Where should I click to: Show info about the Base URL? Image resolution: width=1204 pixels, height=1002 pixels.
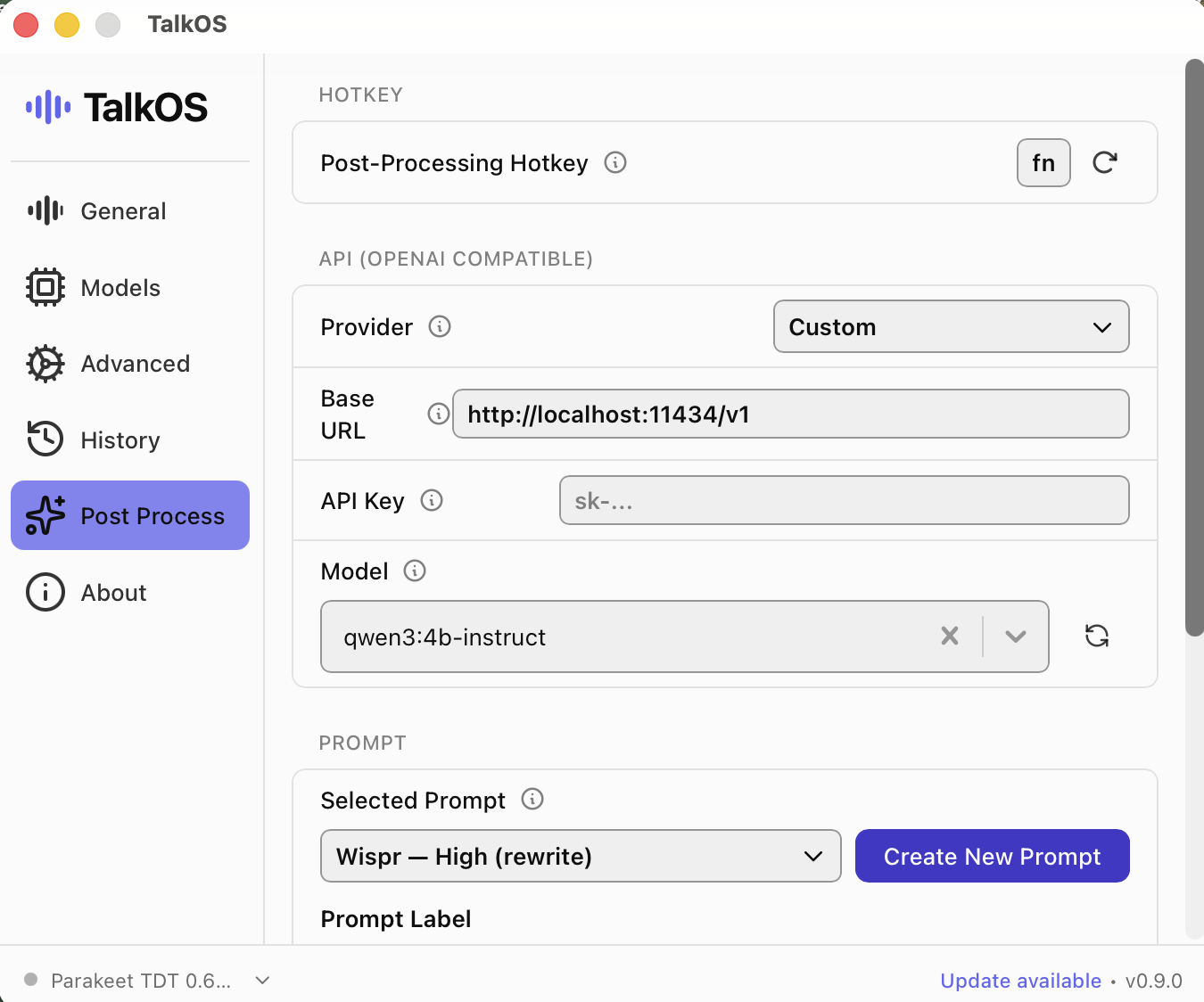tap(438, 414)
